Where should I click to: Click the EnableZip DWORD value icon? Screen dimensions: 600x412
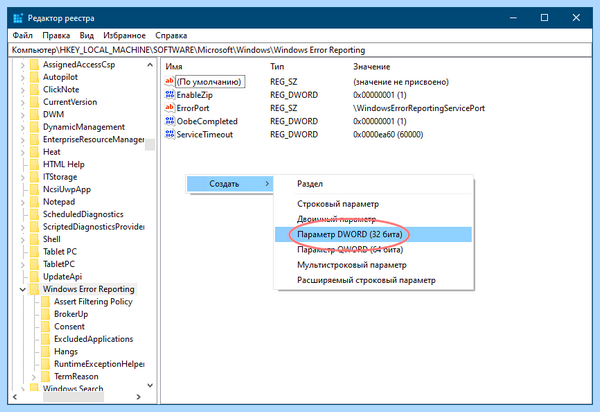(x=170, y=94)
